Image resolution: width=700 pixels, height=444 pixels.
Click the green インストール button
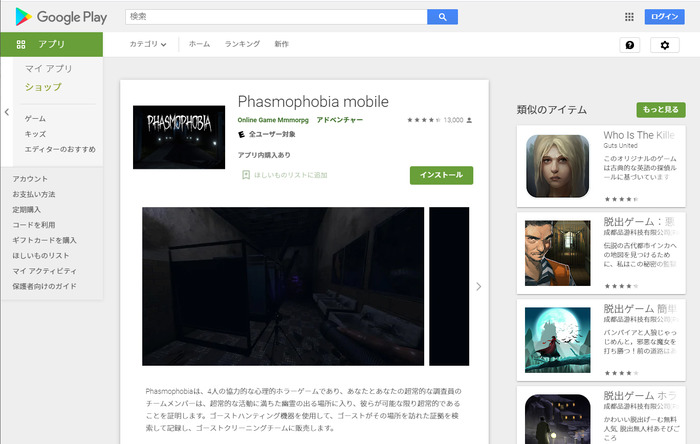point(441,175)
